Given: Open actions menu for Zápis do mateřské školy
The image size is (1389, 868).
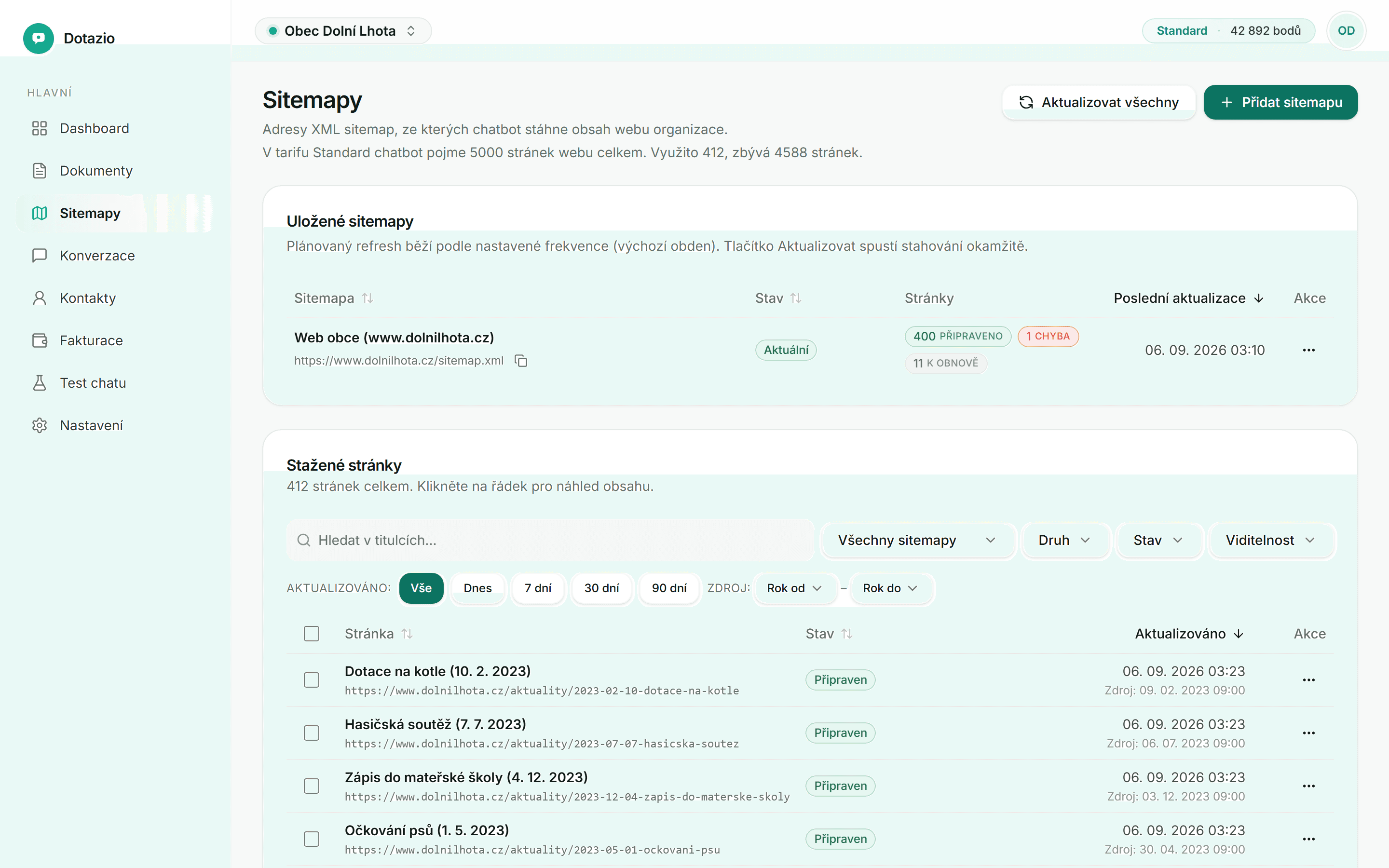Looking at the screenshot, I should point(1308,786).
